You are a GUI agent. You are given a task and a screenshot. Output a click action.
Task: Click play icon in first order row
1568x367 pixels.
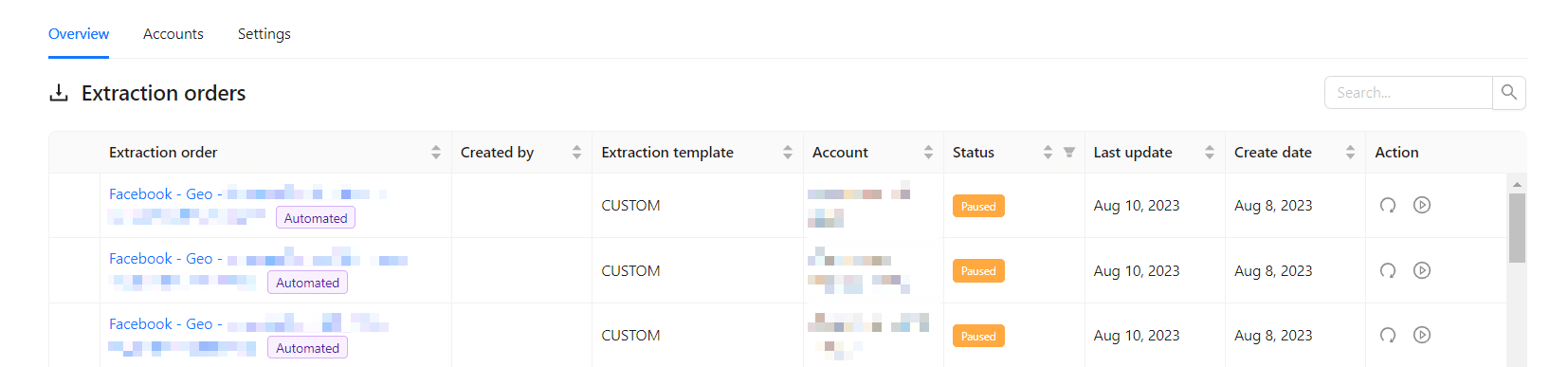(1422, 205)
